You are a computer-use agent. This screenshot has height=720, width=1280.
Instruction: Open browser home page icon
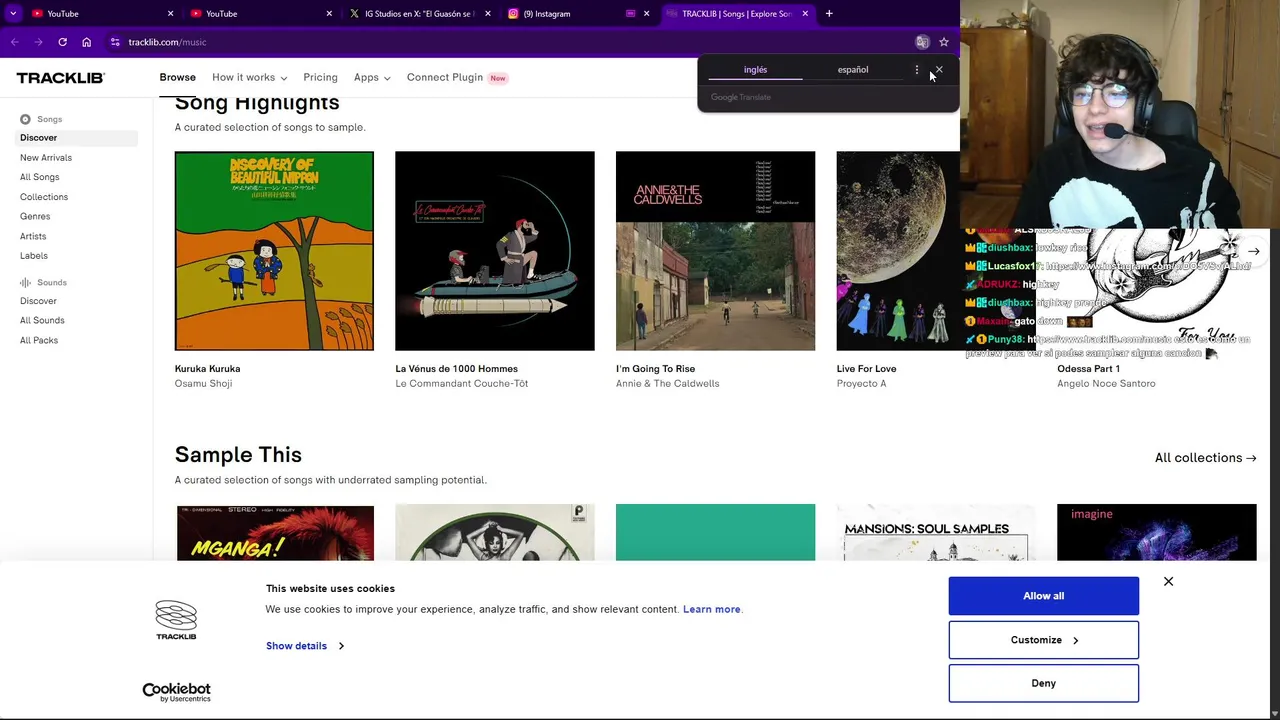click(x=86, y=42)
